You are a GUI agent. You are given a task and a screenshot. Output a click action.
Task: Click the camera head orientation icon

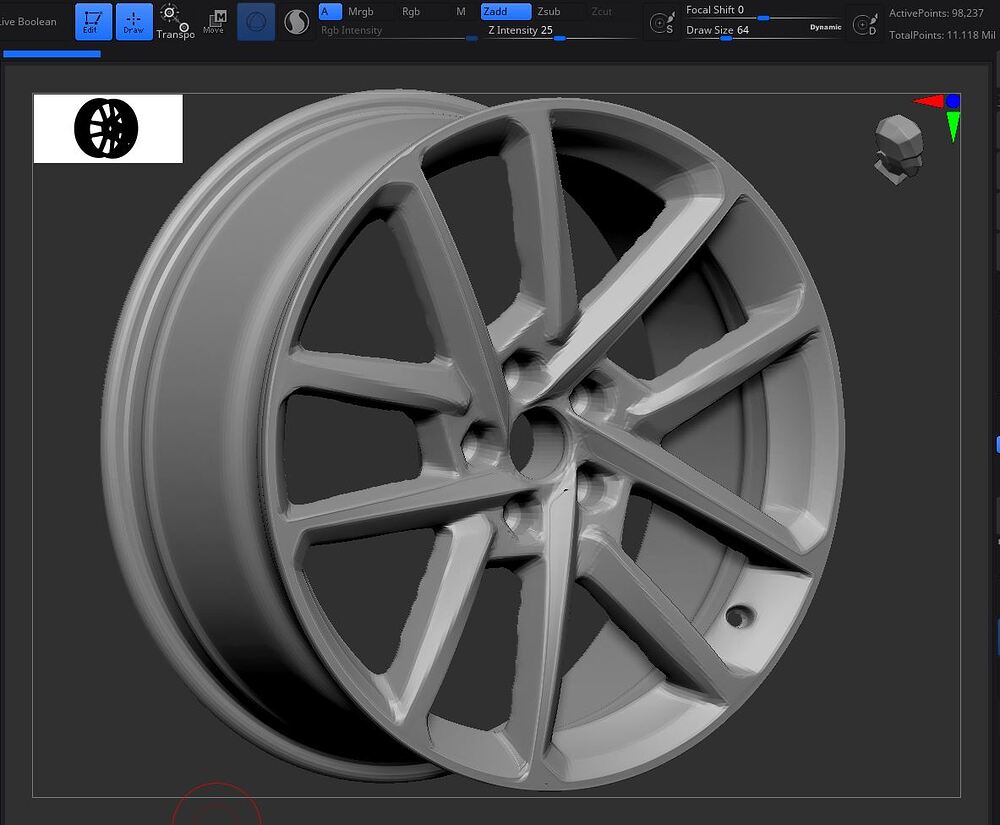pyautogui.click(x=899, y=149)
